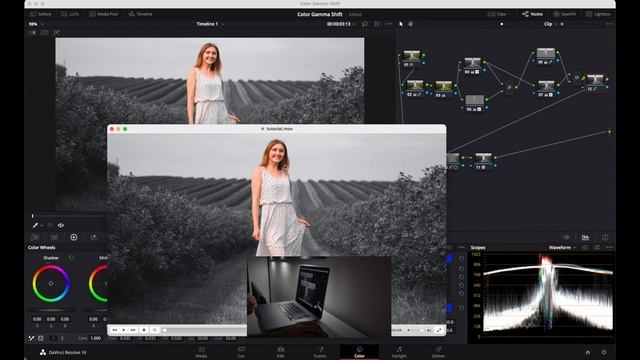
Task: Toggle the Nodes panel button
Action: pyautogui.click(x=532, y=14)
